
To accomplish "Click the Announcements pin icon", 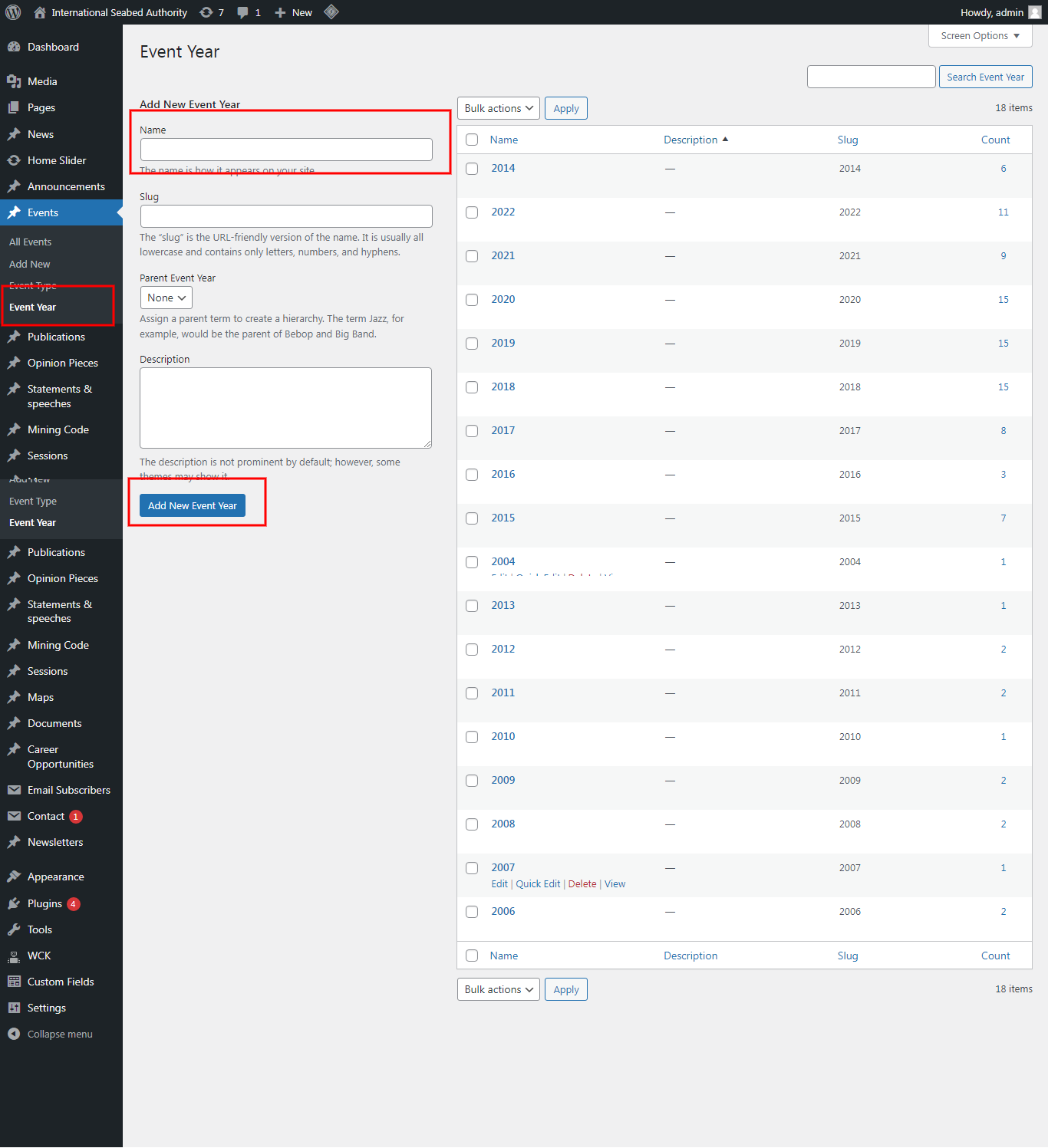I will click(14, 186).
